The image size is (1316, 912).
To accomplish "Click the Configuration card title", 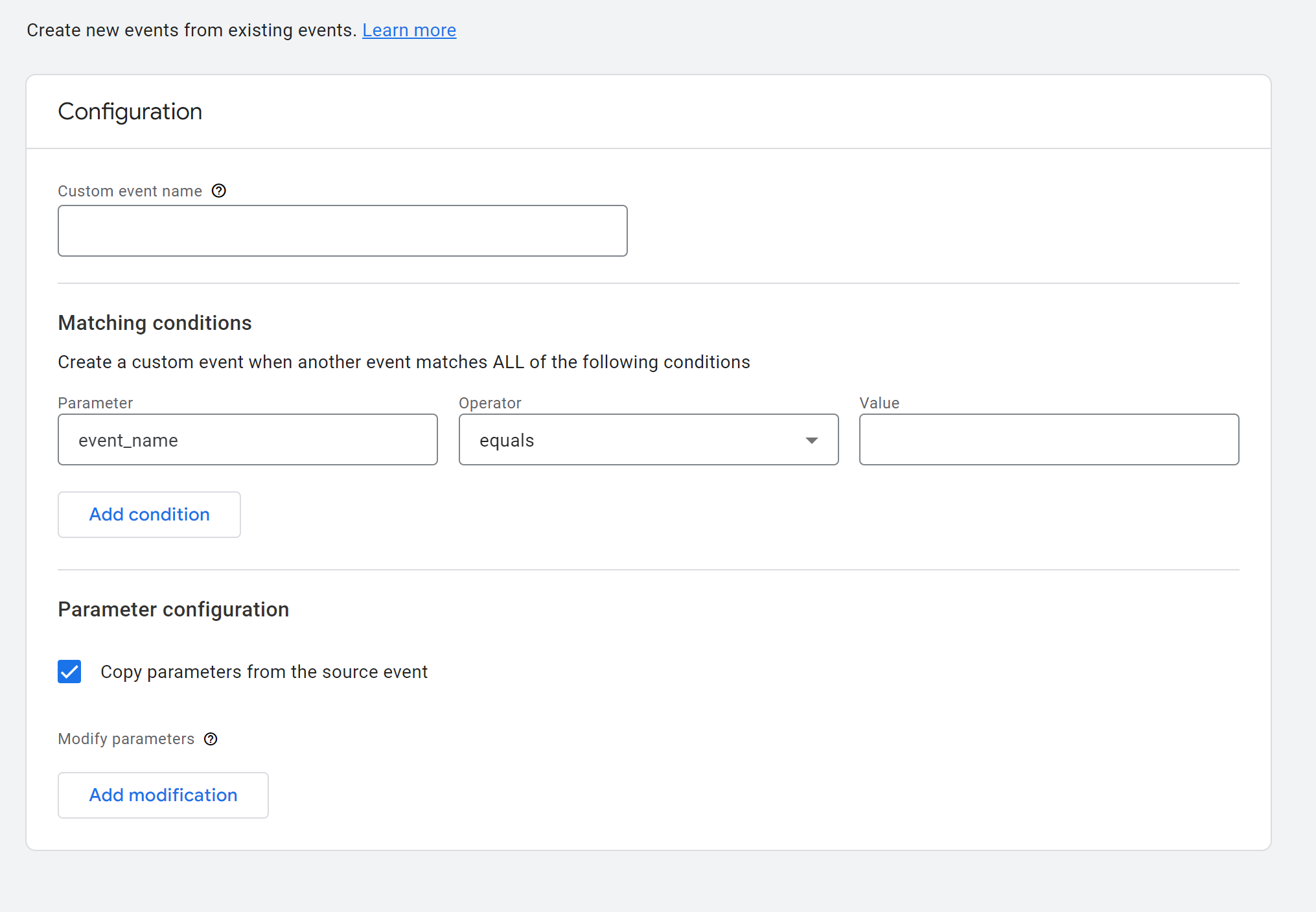I will [130, 111].
